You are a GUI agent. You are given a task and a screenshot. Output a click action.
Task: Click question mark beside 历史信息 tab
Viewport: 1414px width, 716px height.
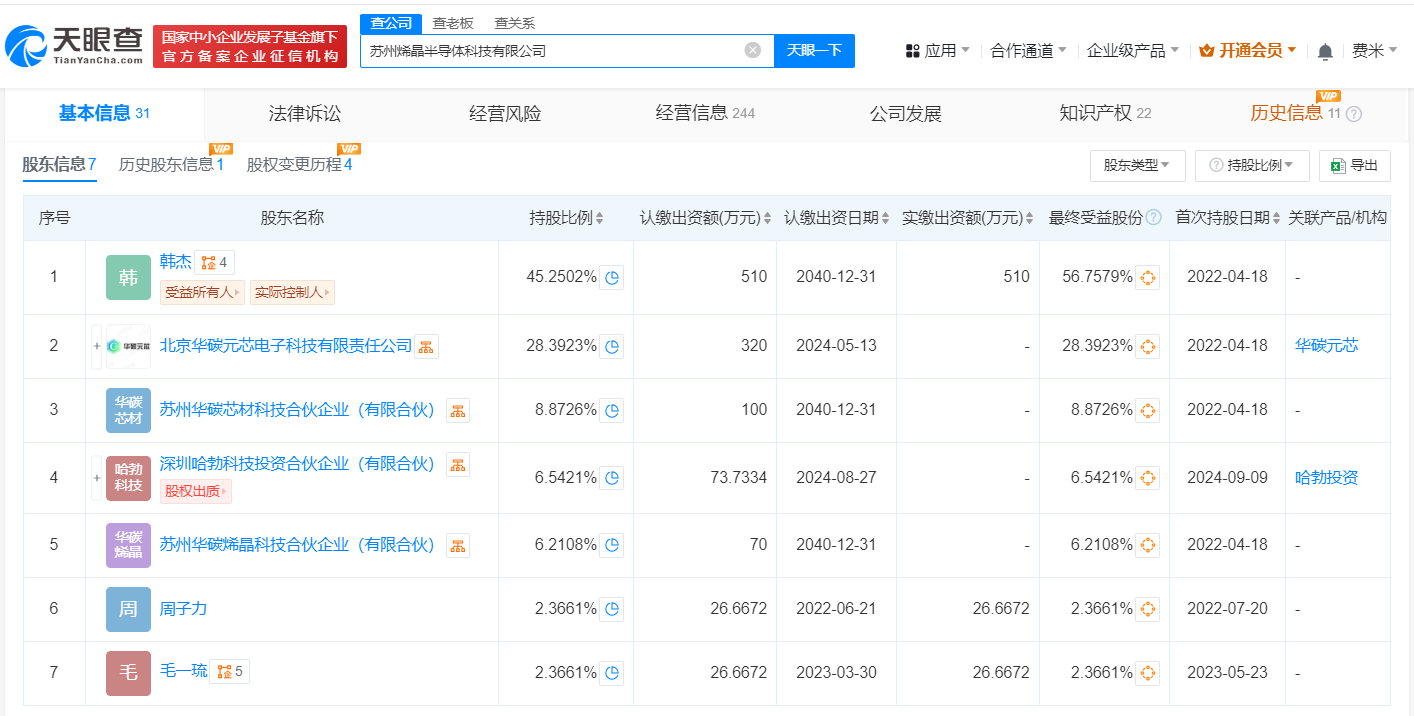click(x=1354, y=114)
